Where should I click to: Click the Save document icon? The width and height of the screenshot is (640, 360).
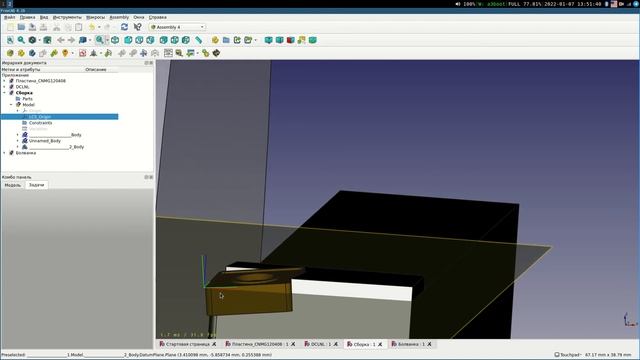point(32,27)
